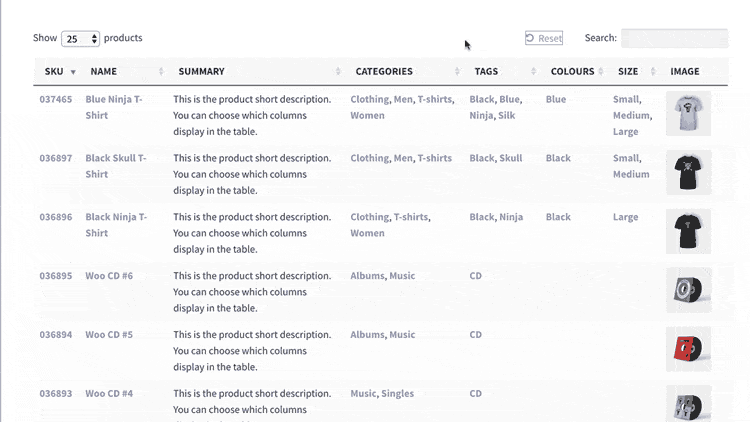Viewport: 750px width, 422px height.
Task: Open SKU 036897 link
Action: [55, 158]
